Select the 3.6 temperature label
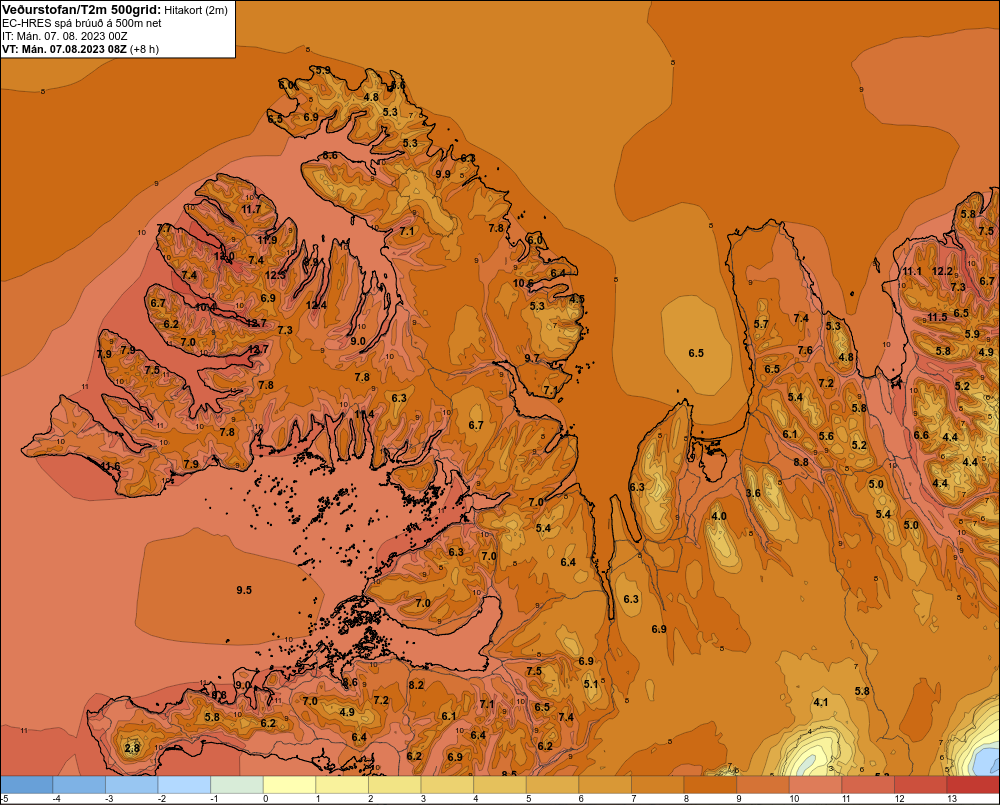1000x805 pixels. (753, 493)
